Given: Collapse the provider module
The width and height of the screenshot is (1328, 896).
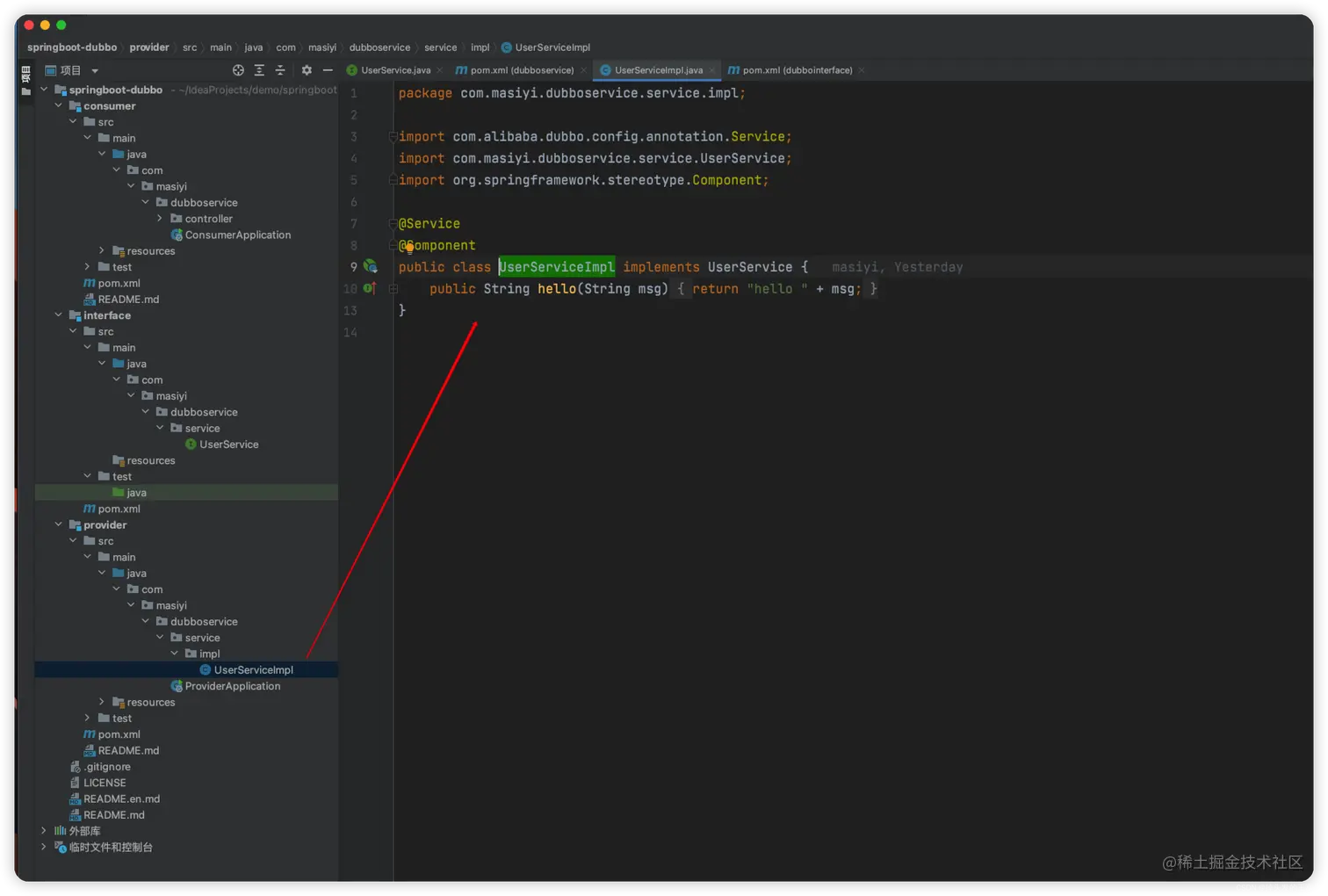Looking at the screenshot, I should pos(59,524).
